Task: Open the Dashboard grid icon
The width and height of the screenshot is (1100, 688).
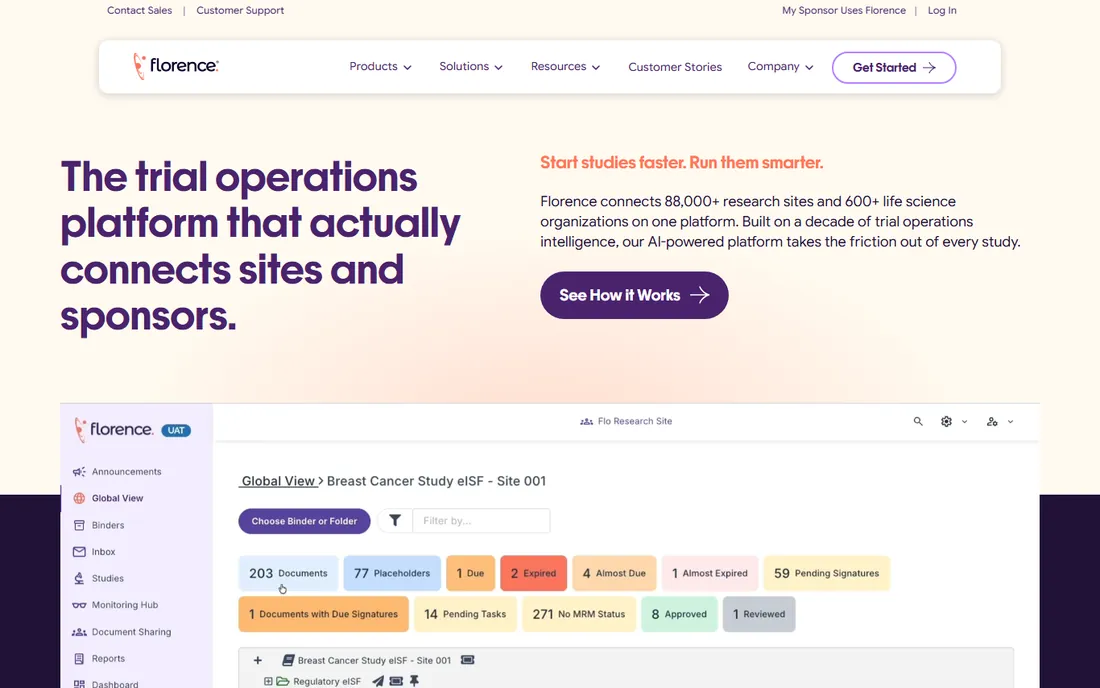Action: click(x=79, y=684)
